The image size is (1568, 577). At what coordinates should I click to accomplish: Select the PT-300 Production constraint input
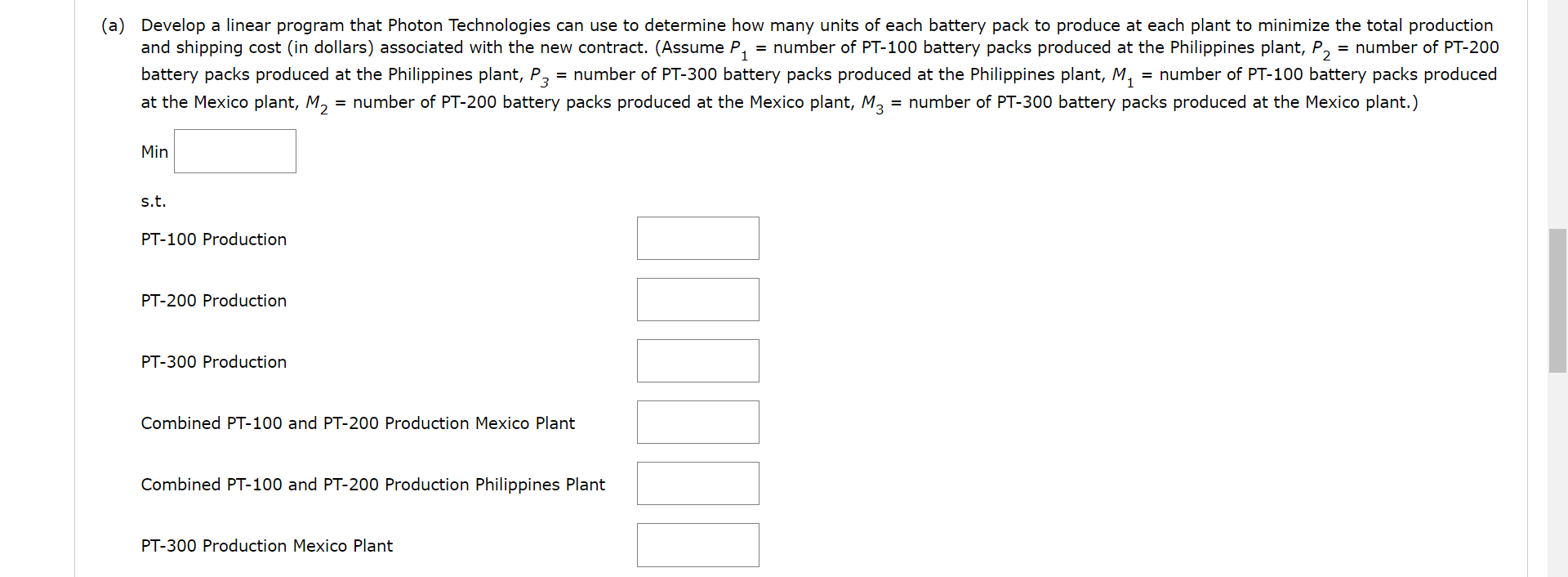697,360
